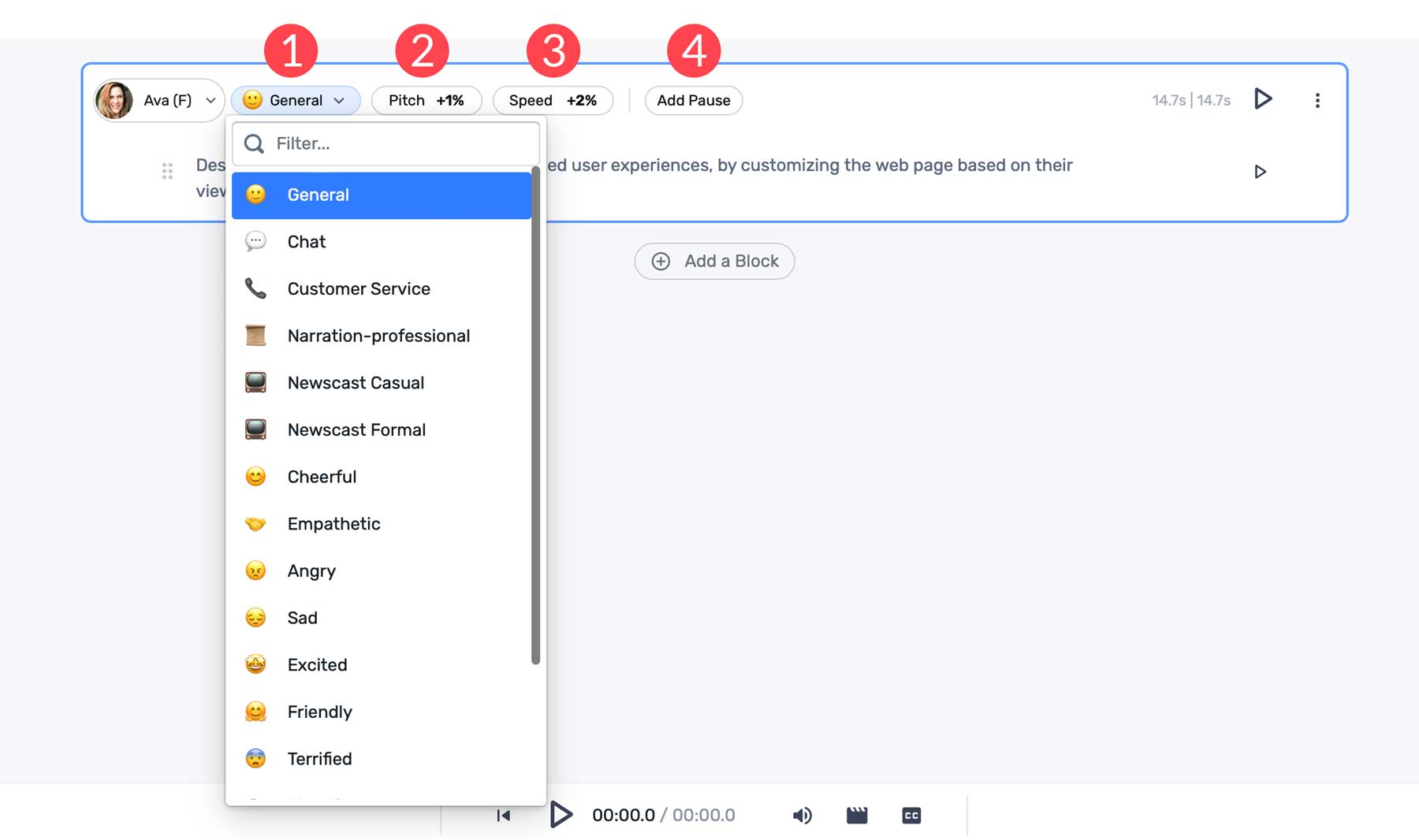This screenshot has width=1419, height=840.
Task: Play the individual sentence line
Action: point(1260,171)
